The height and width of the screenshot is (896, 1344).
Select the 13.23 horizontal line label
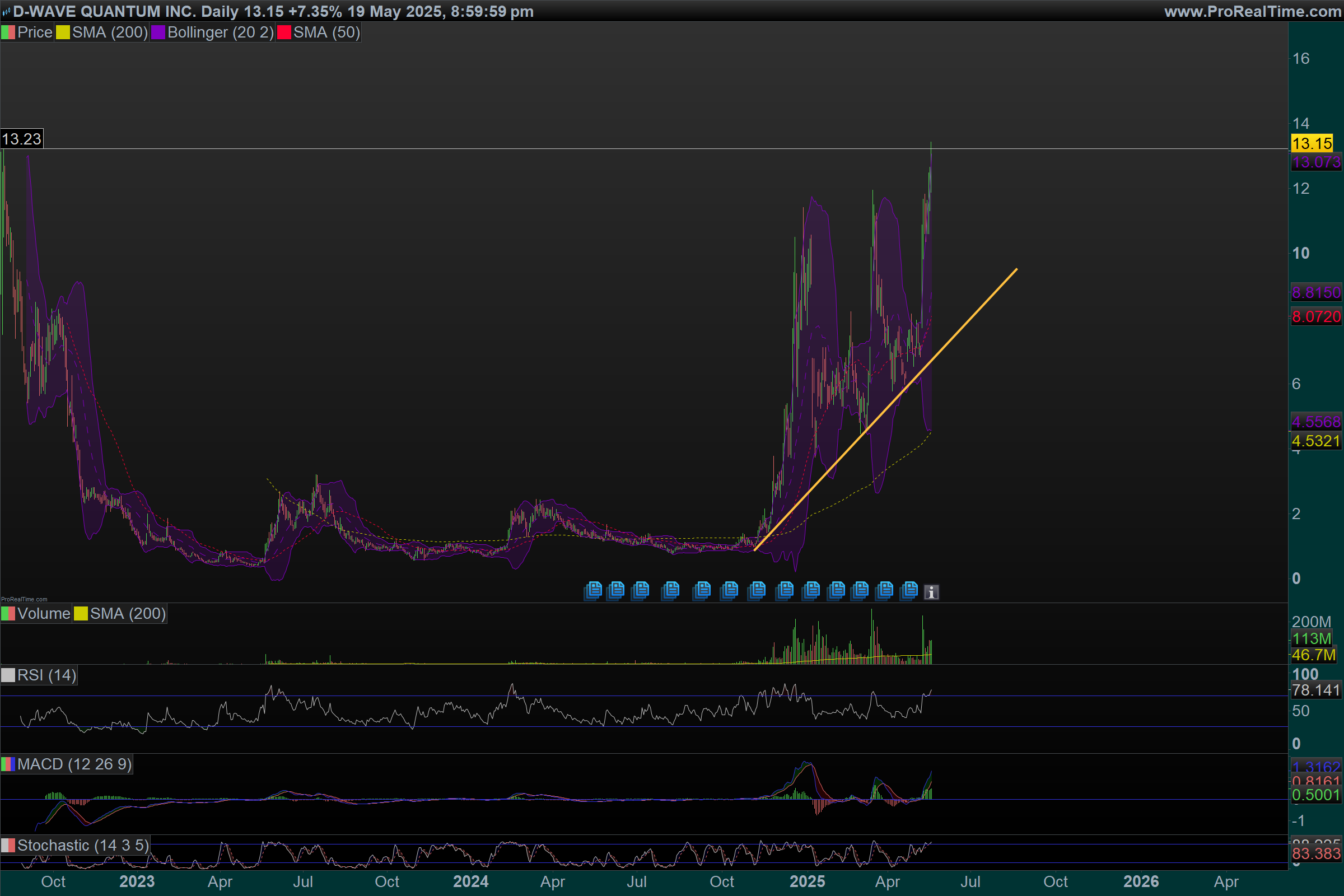click(22, 139)
